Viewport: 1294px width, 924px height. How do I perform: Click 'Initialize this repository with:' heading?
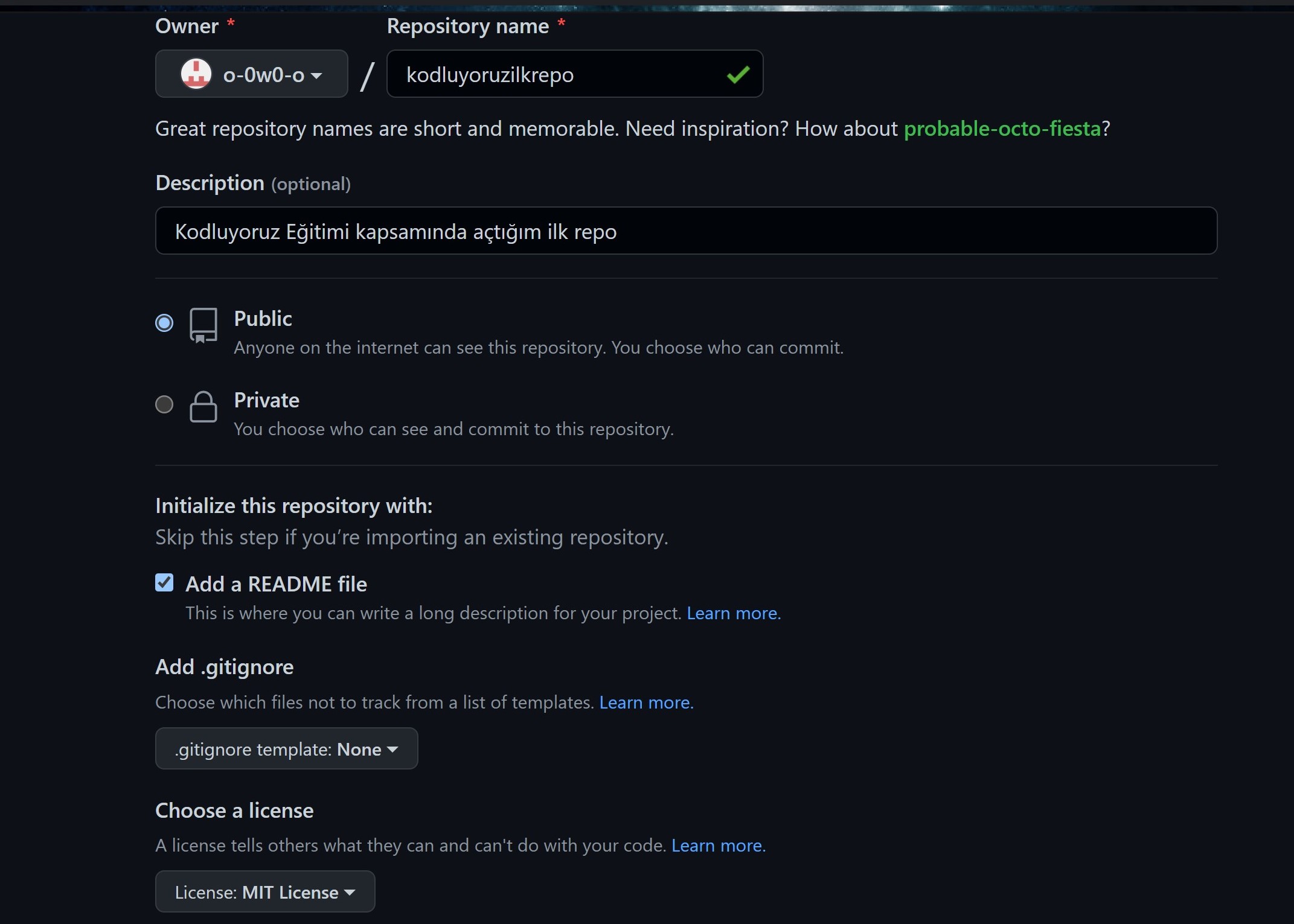coord(294,506)
